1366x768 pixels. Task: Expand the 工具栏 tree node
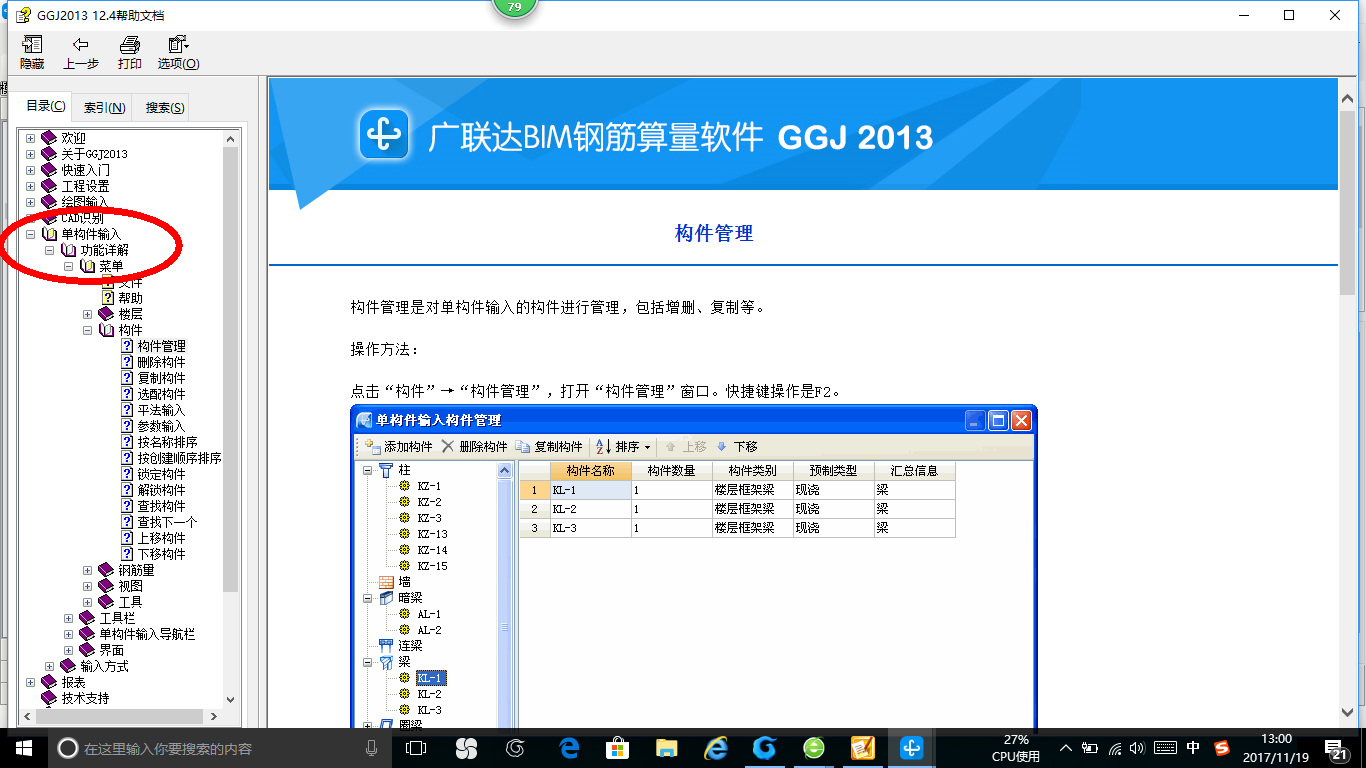pos(68,618)
